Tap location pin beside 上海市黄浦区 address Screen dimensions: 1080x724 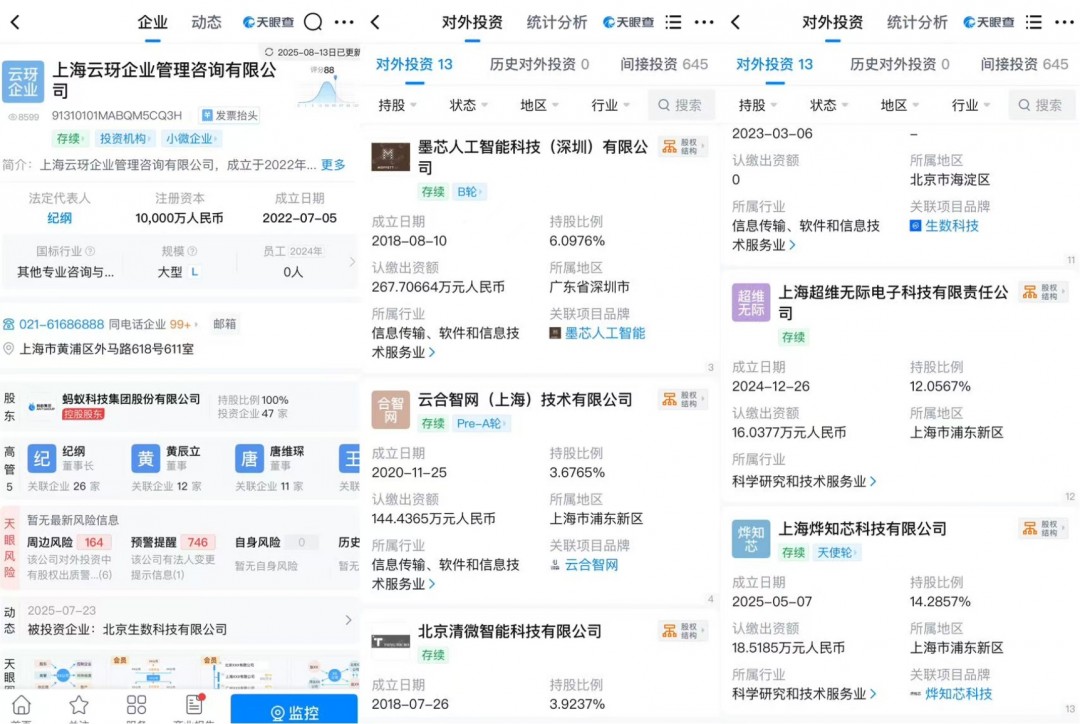(8, 349)
